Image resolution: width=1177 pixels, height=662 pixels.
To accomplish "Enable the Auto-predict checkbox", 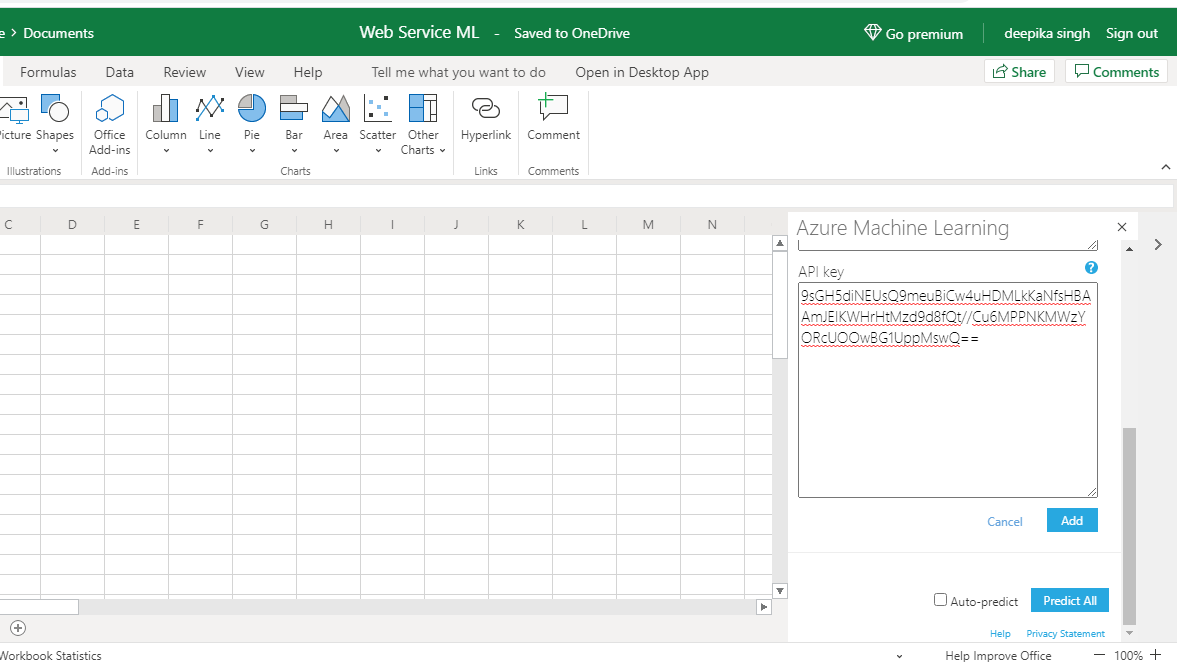I will pyautogui.click(x=941, y=600).
